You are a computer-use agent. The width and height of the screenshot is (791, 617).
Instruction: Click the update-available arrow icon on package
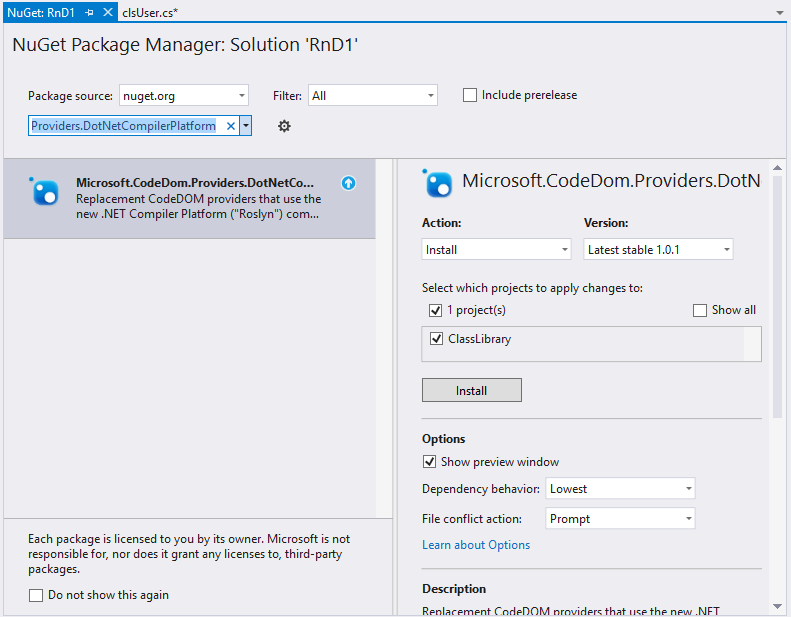tap(348, 183)
